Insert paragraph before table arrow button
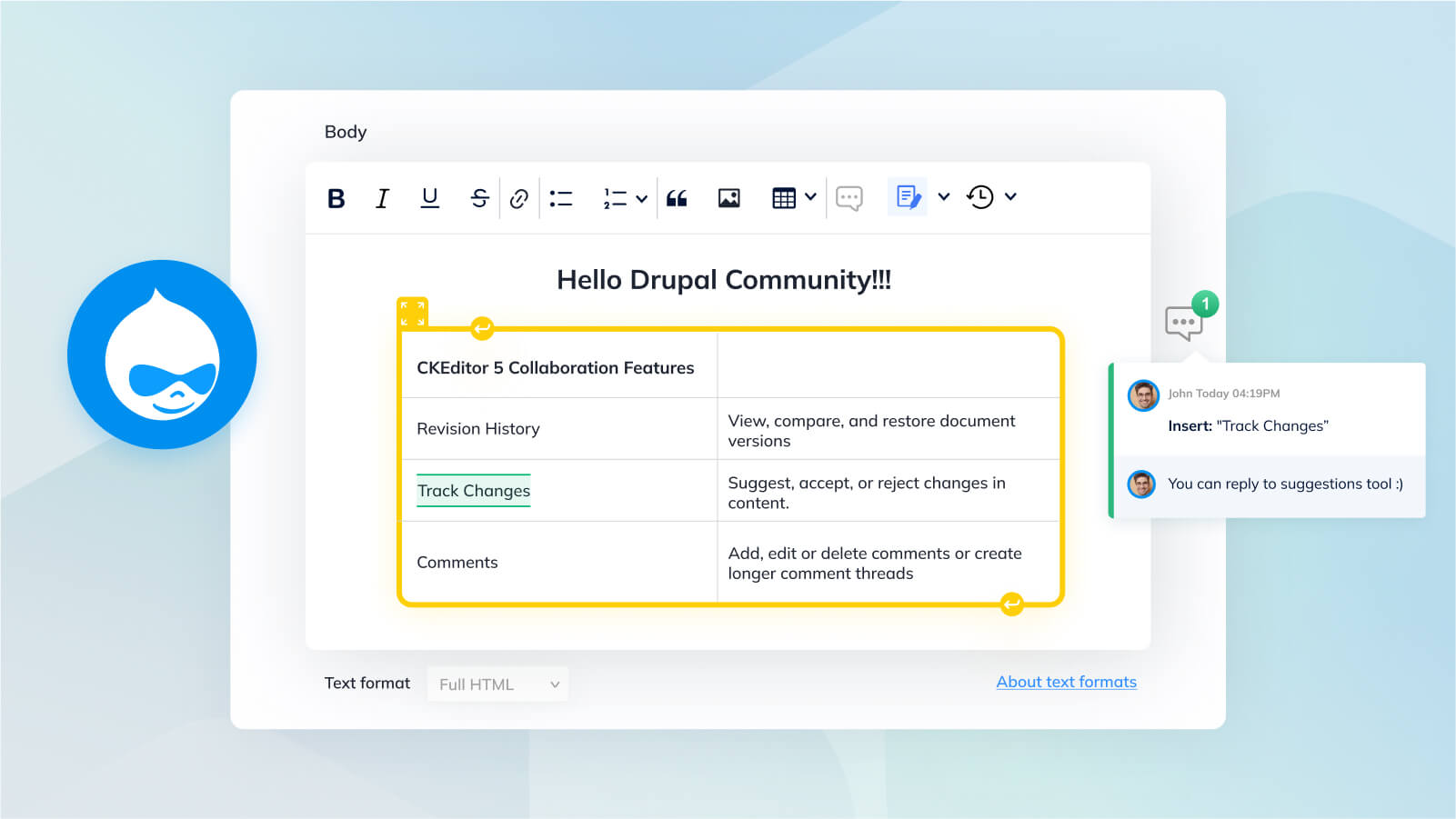Viewport: 1456px width, 819px height. click(482, 328)
